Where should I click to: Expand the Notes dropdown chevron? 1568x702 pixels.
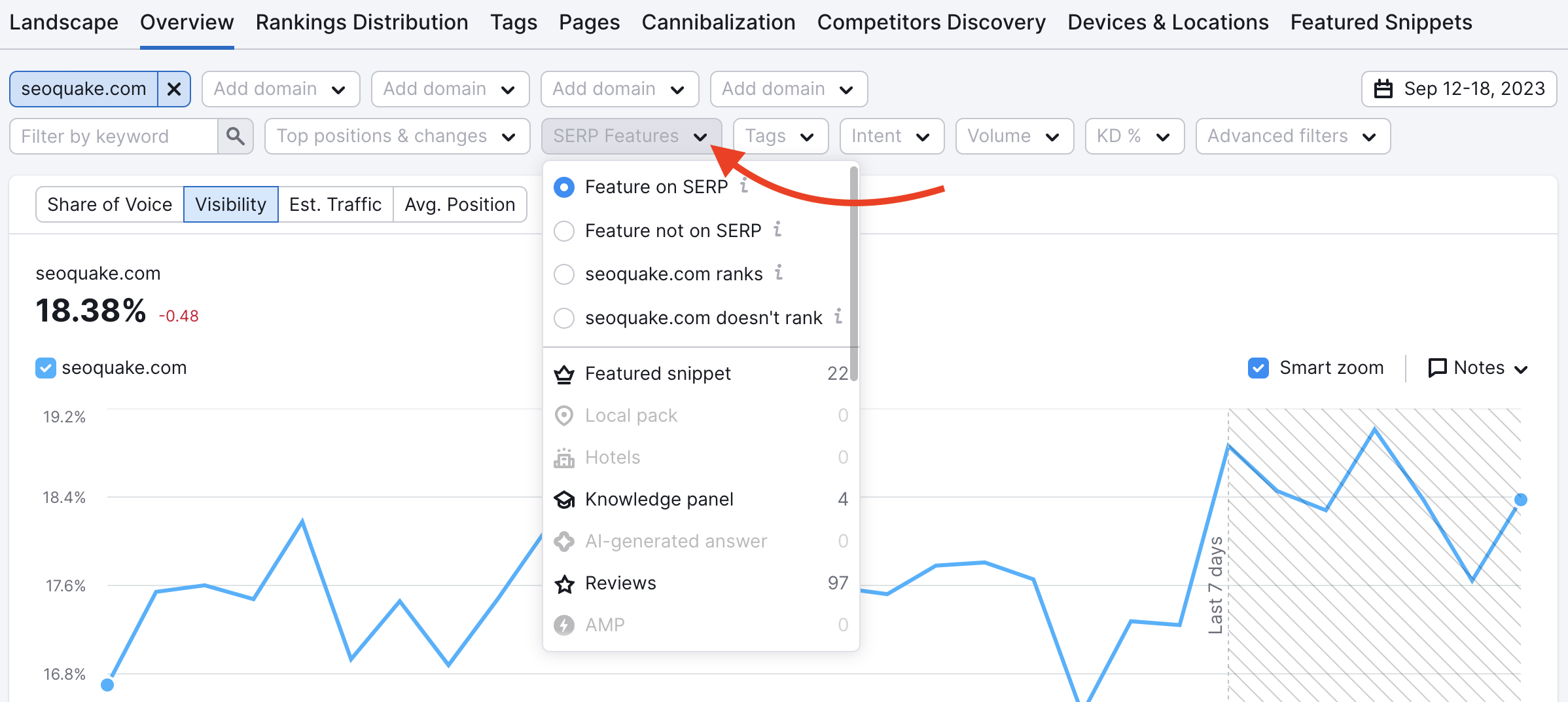pos(1522,369)
